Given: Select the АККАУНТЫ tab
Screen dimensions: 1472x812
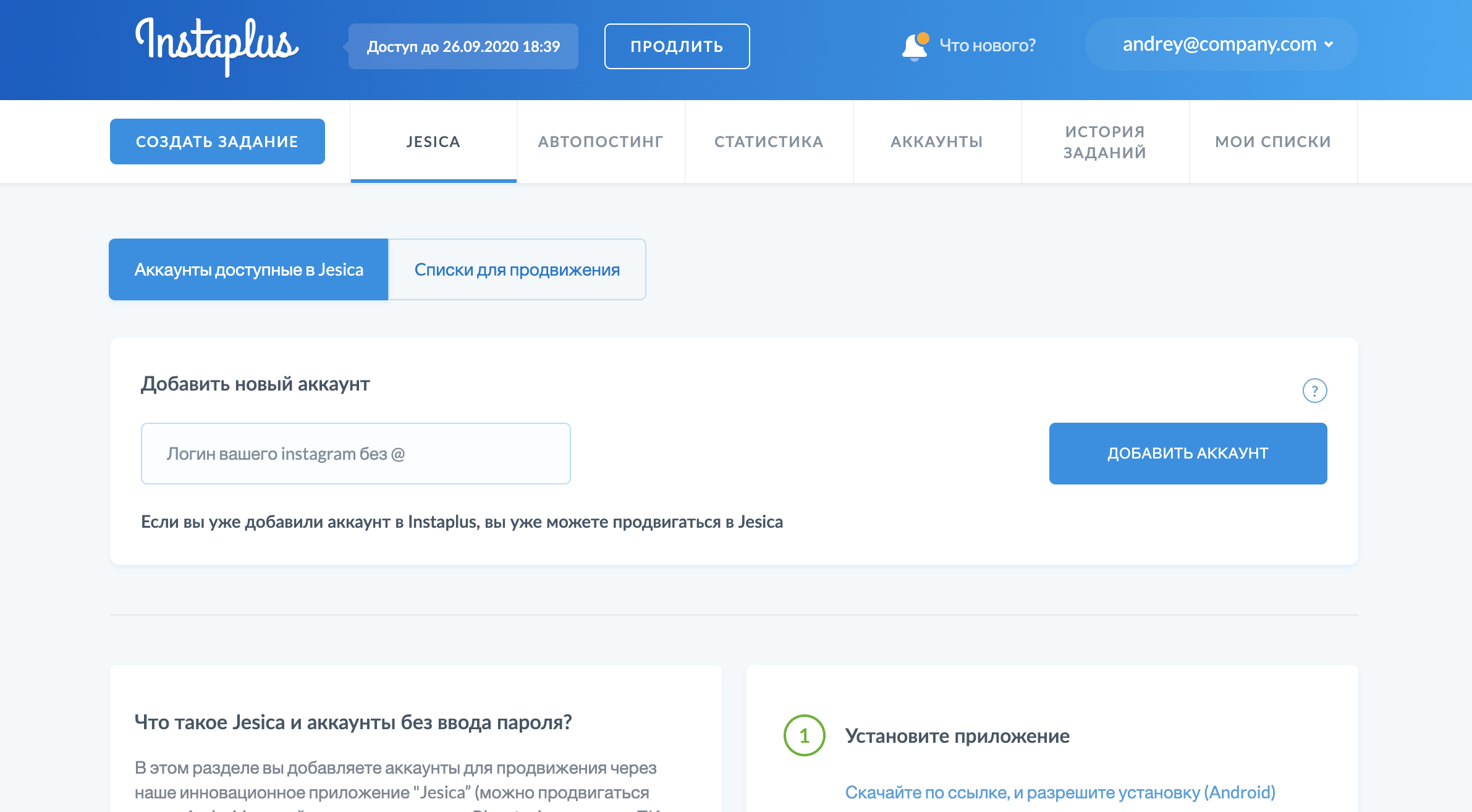Looking at the screenshot, I should (x=937, y=142).
